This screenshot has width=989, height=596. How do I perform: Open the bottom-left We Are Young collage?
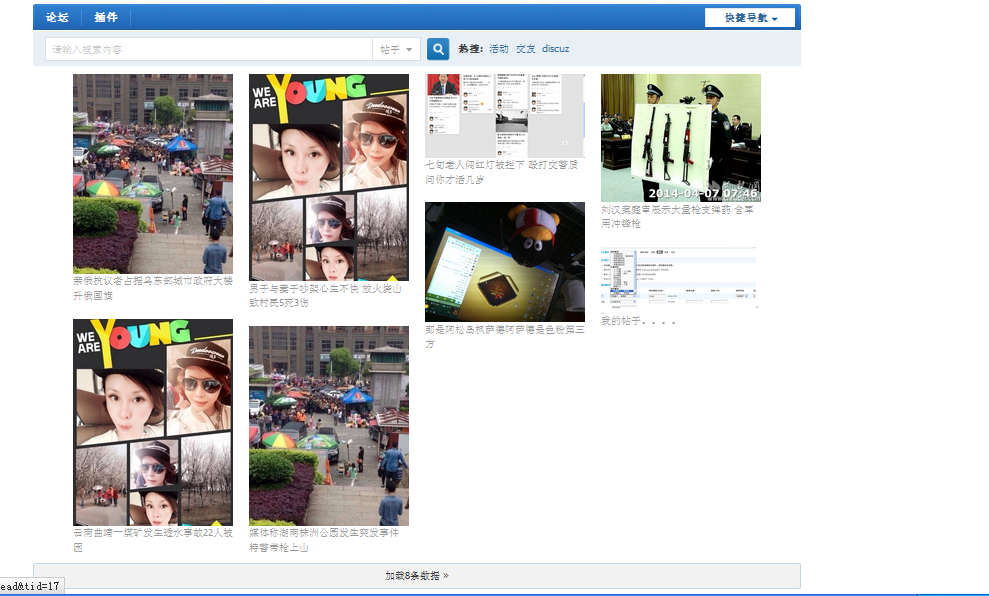point(153,422)
